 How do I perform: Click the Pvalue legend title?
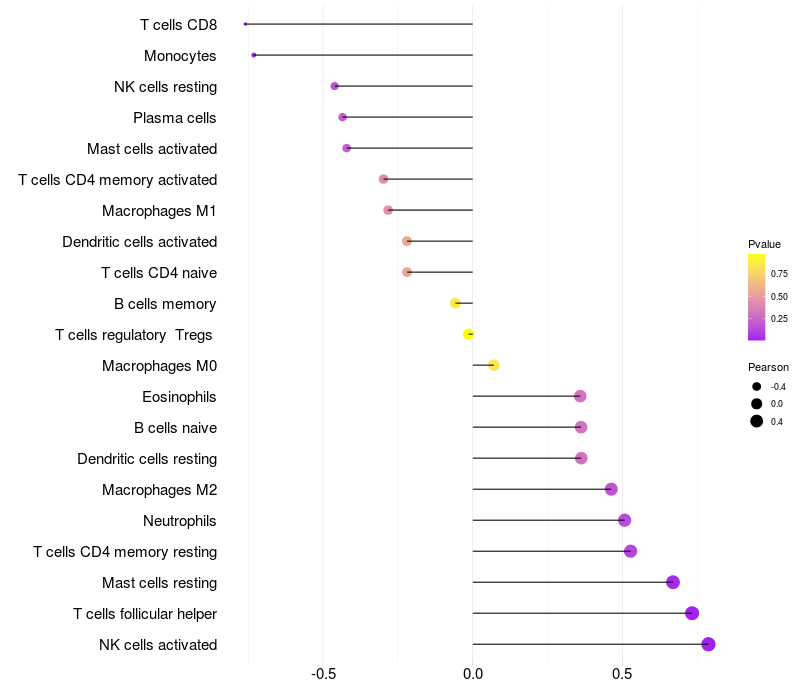(764, 244)
